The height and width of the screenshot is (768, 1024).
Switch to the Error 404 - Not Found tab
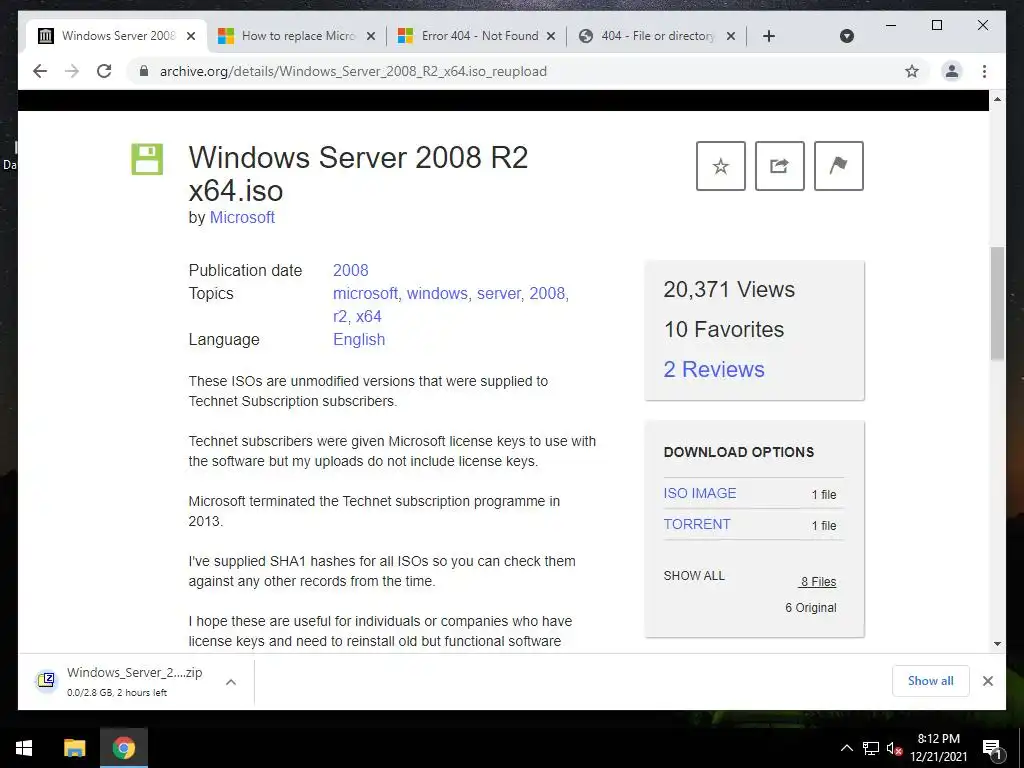point(477,36)
